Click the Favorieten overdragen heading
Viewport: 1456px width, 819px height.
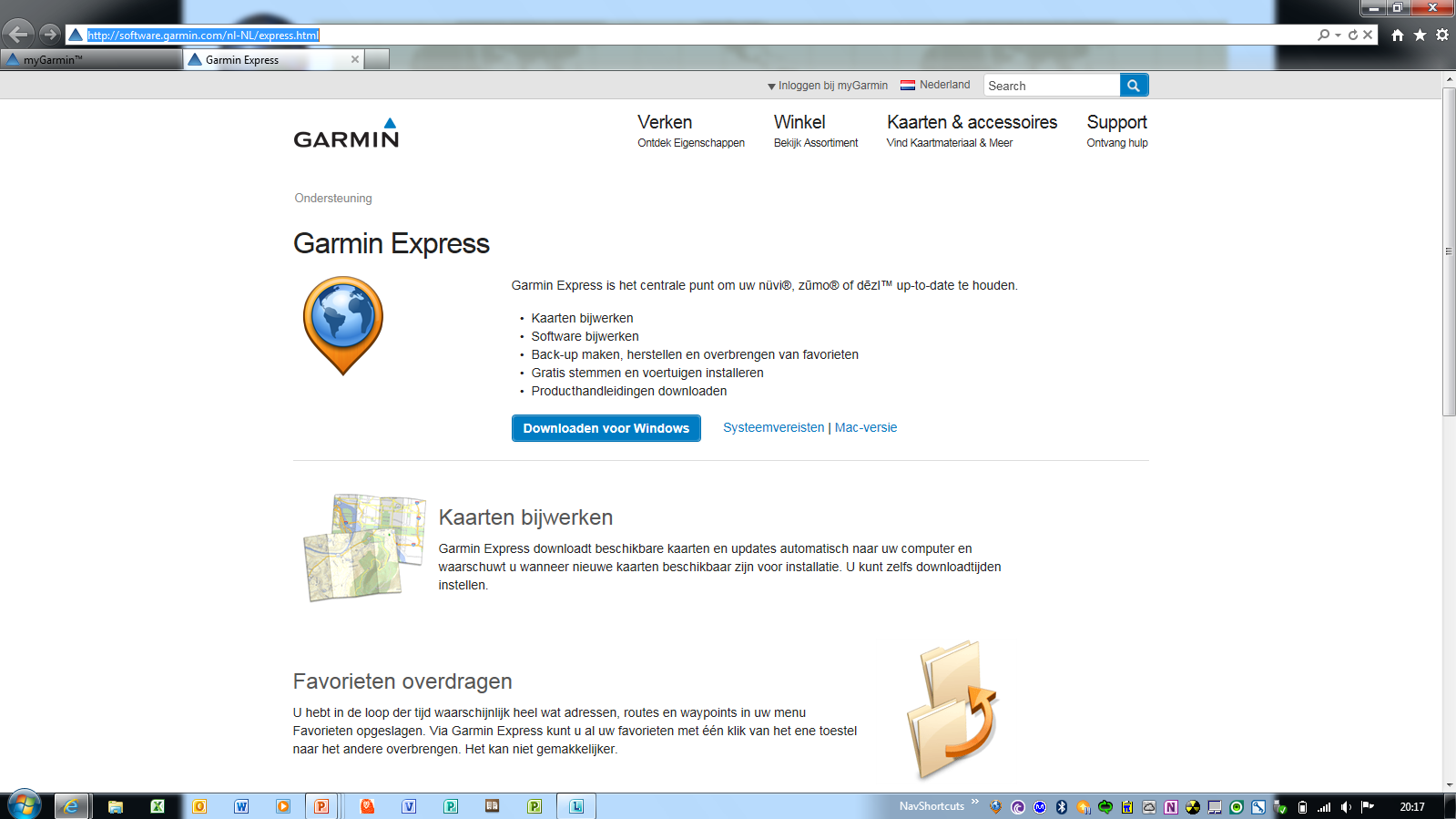point(402,681)
